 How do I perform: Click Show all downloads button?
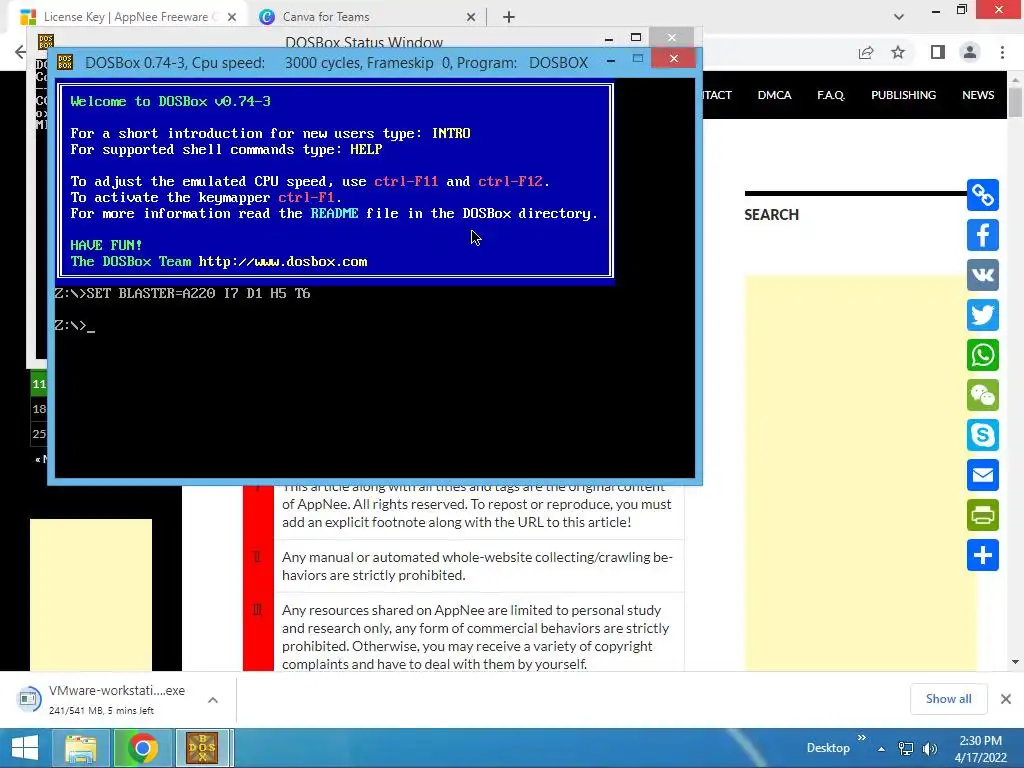948,699
